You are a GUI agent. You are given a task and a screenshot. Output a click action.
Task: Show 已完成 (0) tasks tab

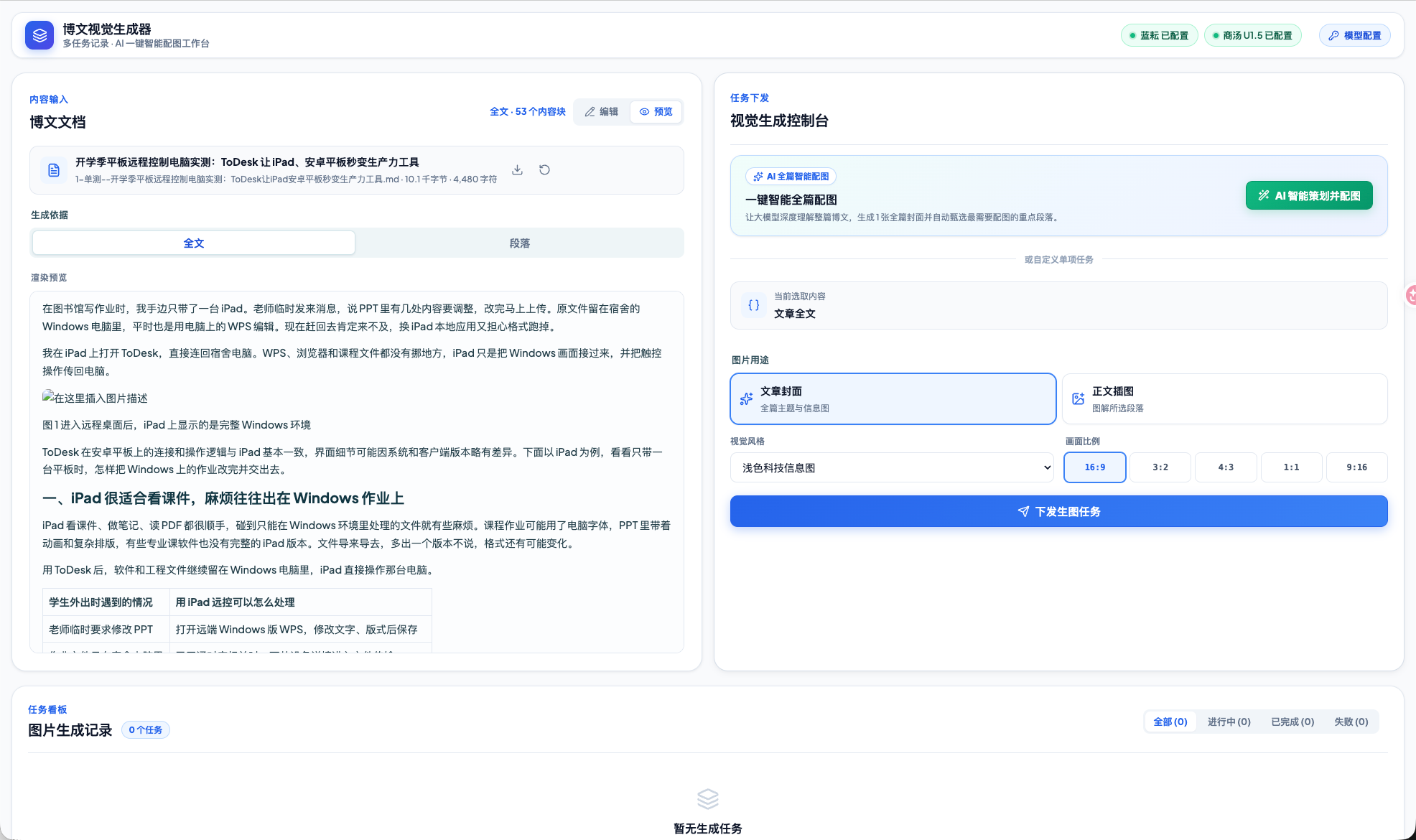[x=1292, y=722]
